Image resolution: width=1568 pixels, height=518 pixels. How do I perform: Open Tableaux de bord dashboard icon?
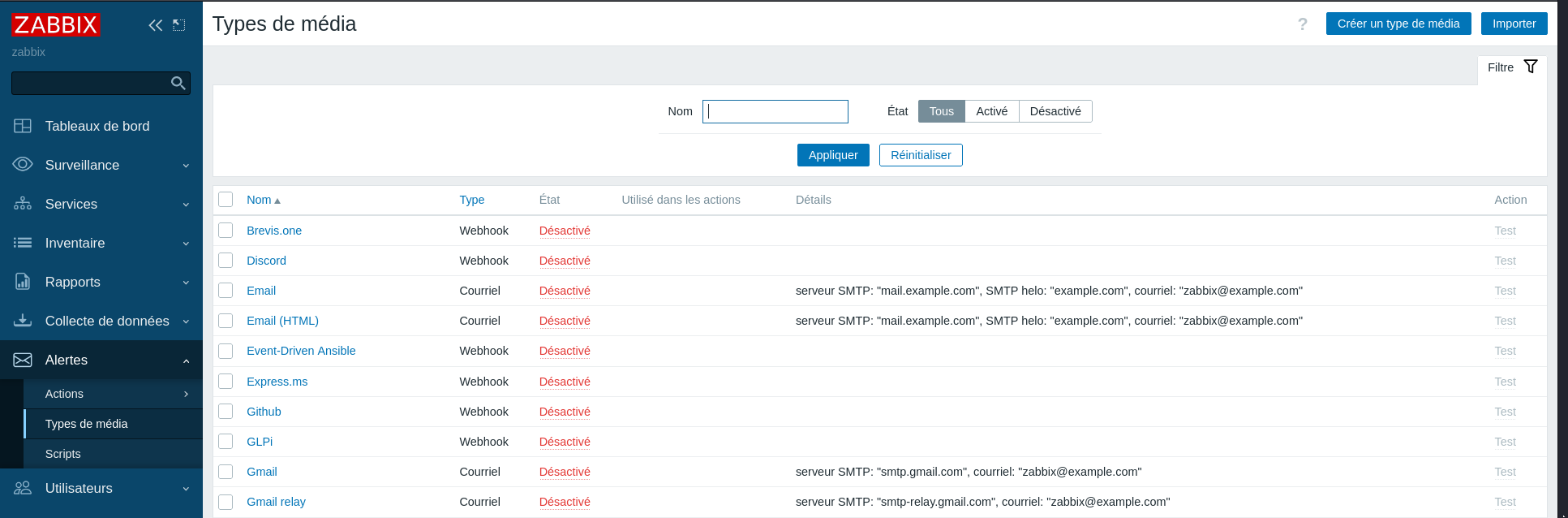23,126
